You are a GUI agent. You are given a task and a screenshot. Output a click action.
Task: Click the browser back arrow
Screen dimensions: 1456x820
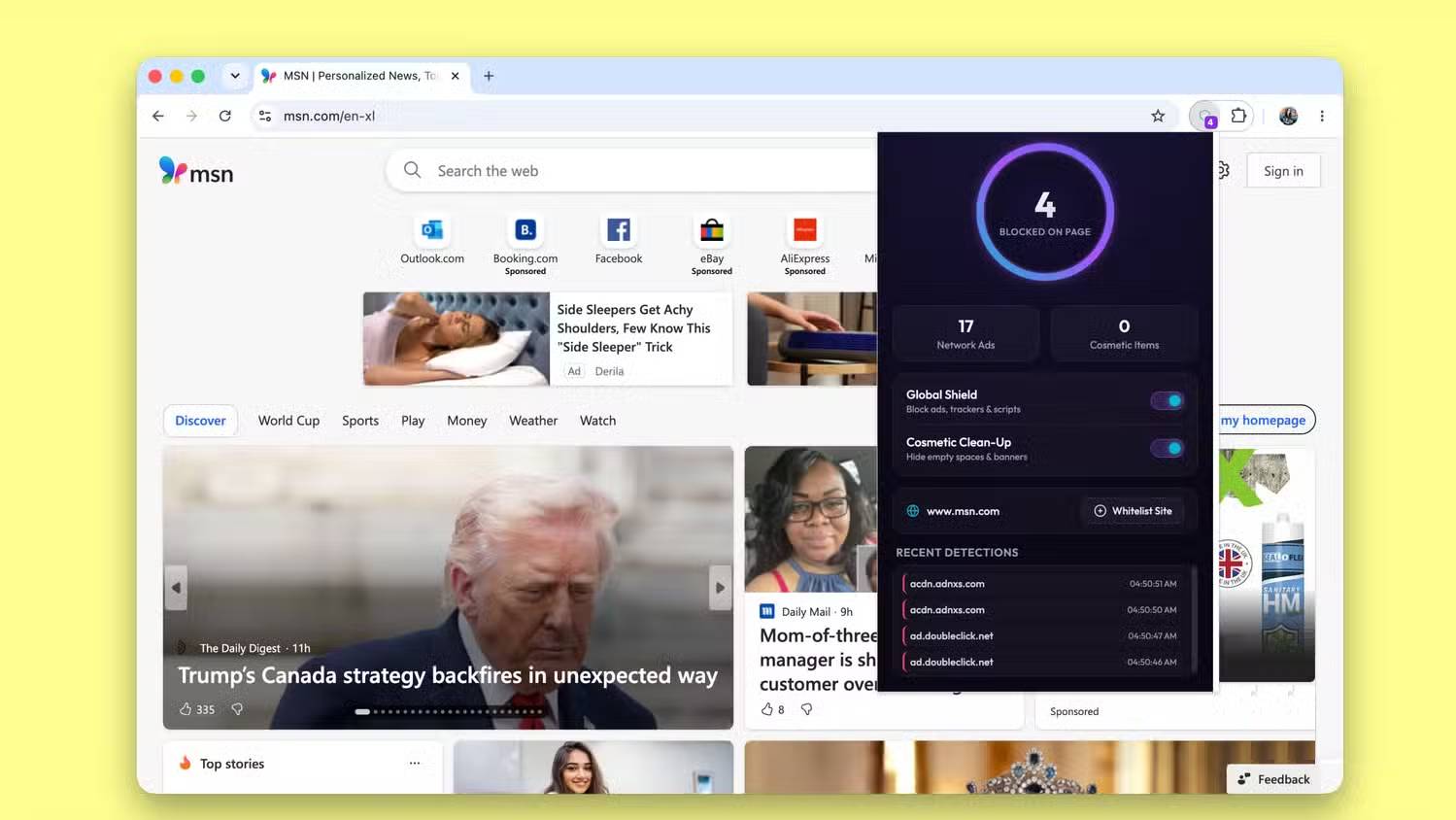(x=158, y=116)
